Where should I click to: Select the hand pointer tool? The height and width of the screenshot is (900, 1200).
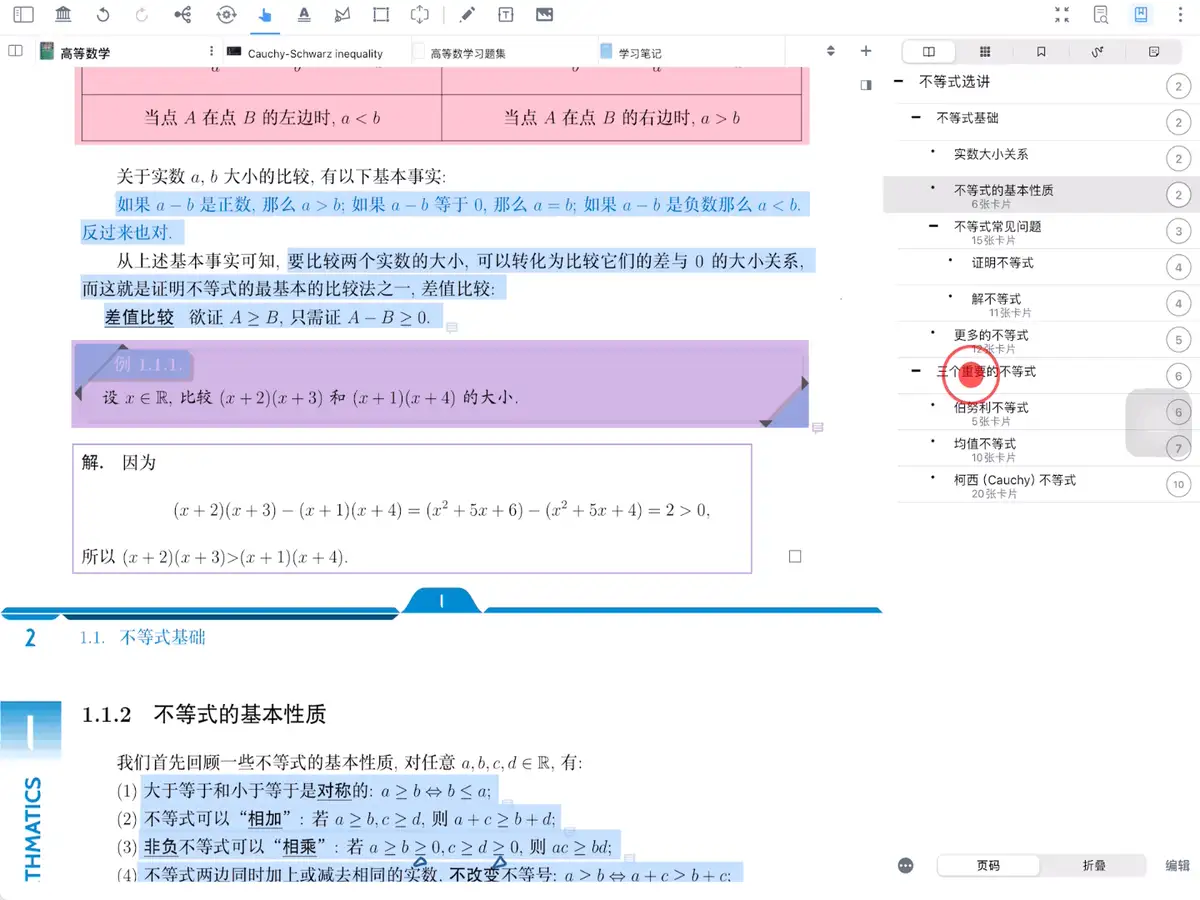tap(264, 15)
